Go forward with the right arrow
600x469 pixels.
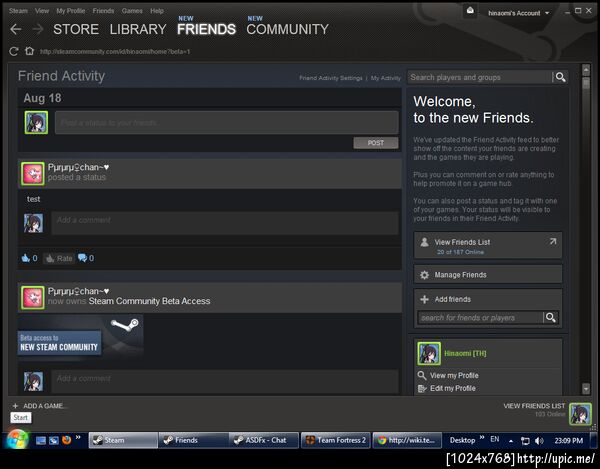coord(38,29)
